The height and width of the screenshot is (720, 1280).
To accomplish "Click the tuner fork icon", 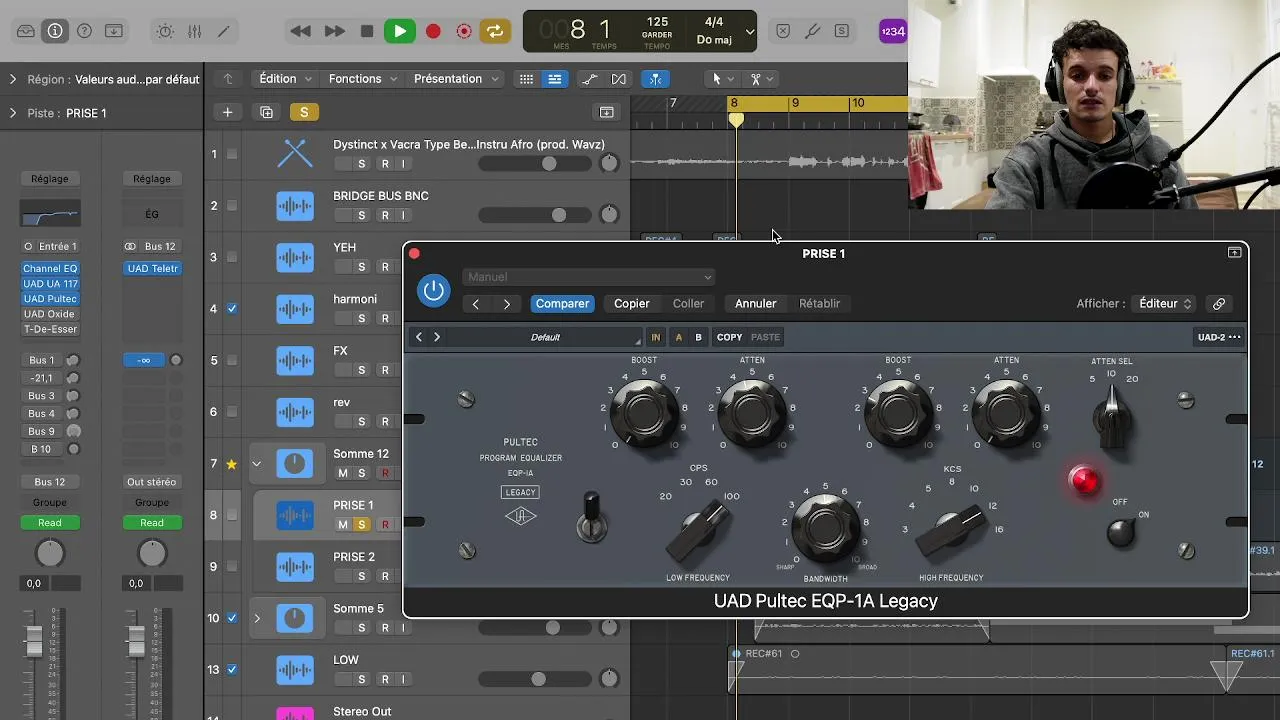I will pyautogui.click(x=812, y=31).
